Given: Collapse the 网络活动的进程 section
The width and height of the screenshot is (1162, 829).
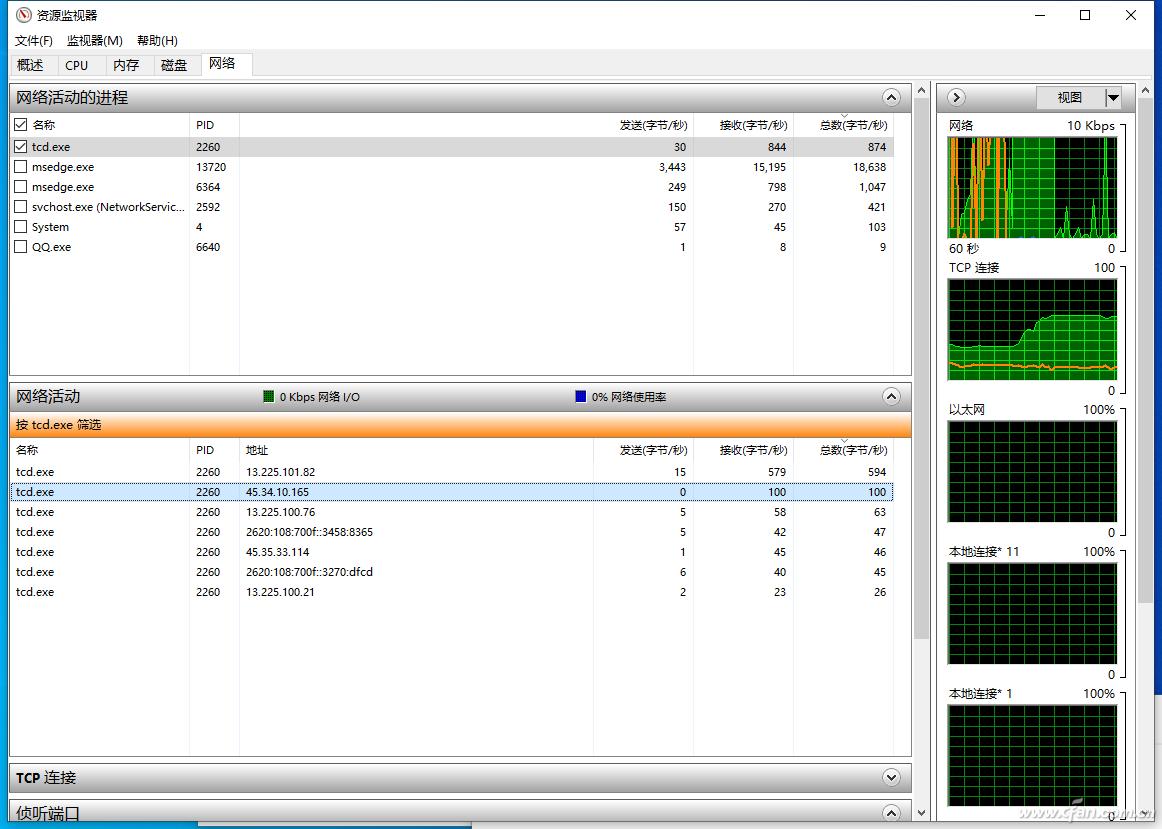Looking at the screenshot, I should point(891,97).
